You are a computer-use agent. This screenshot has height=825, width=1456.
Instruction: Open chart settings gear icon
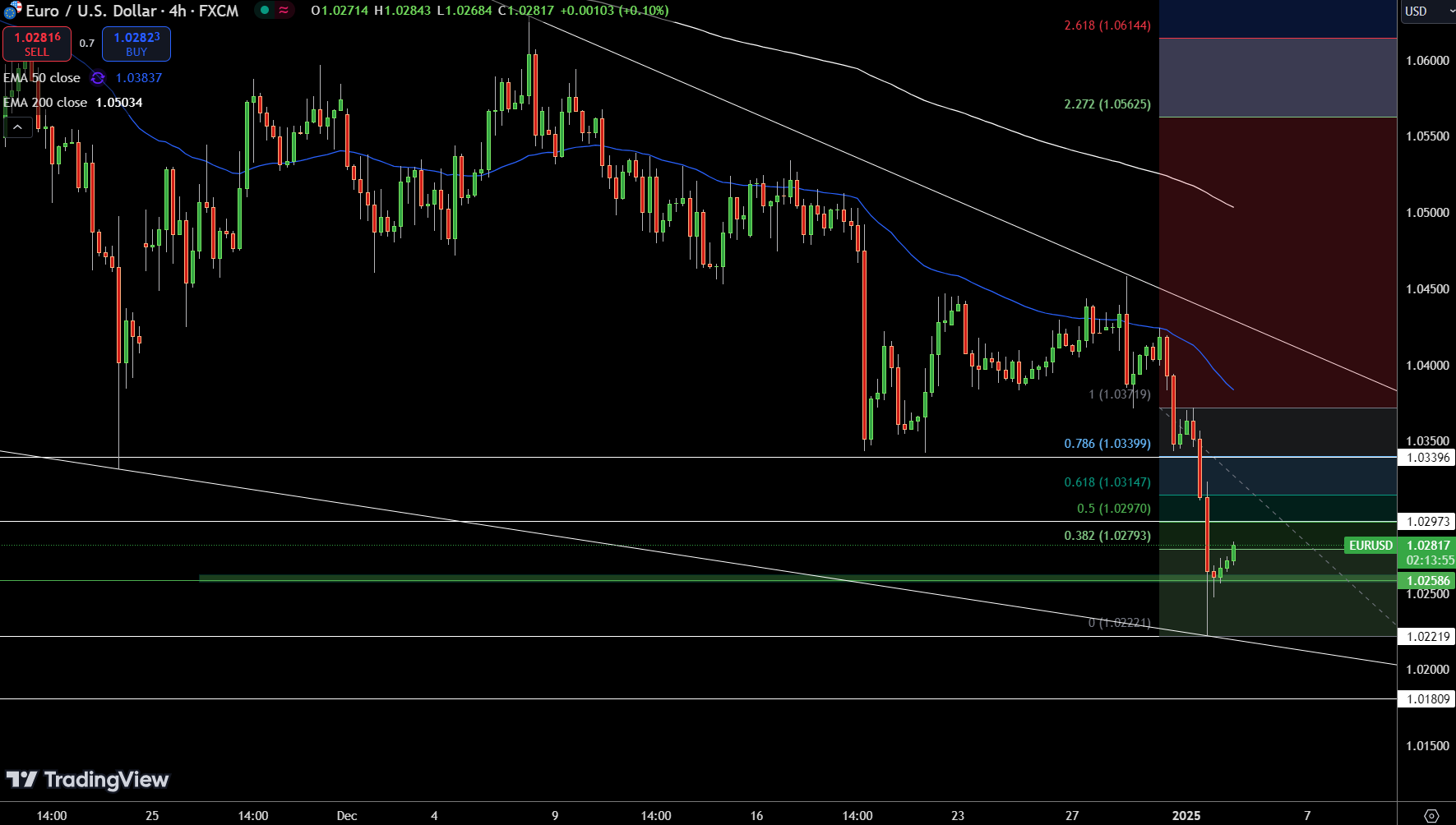(1431, 815)
